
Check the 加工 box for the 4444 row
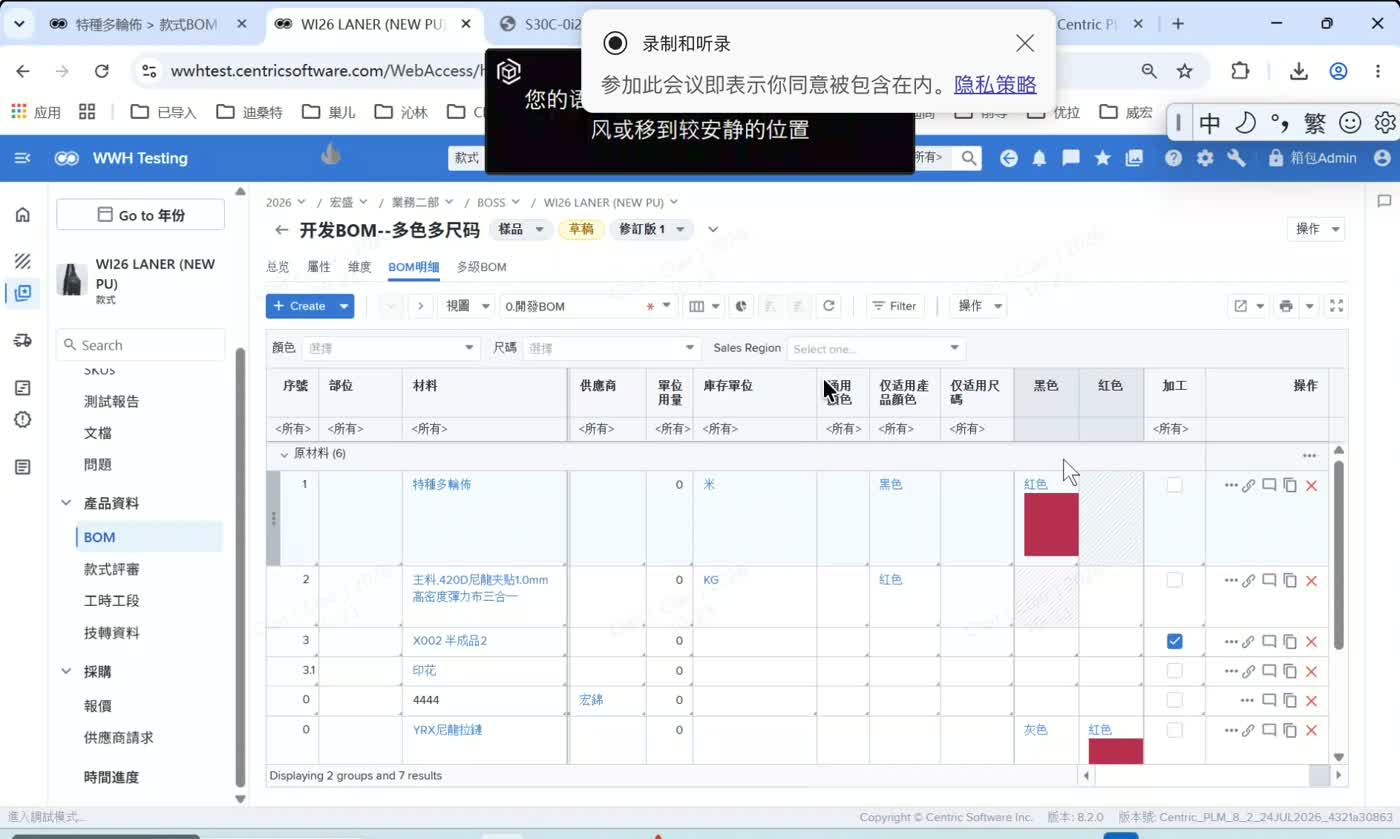tap(1175, 700)
